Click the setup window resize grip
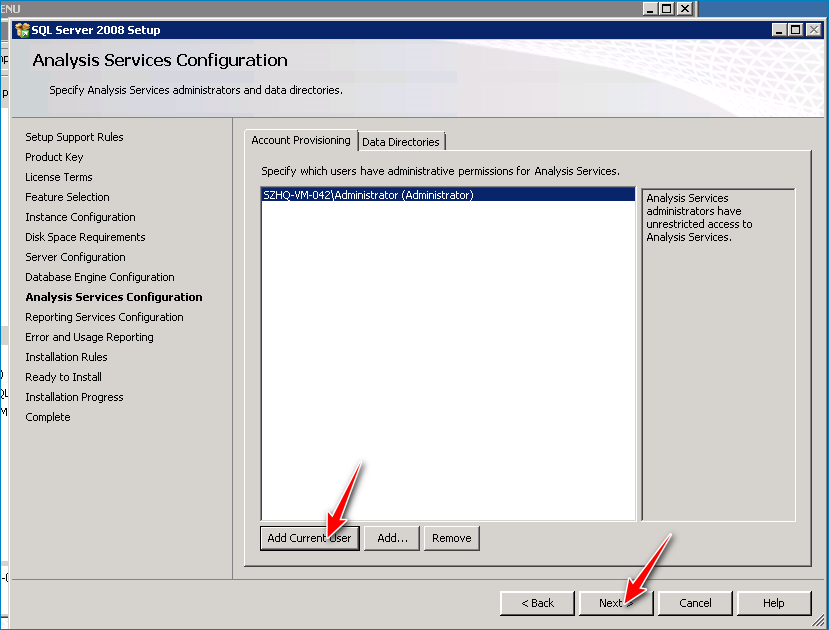This screenshot has width=829, height=630. pyautogui.click(x=817, y=620)
